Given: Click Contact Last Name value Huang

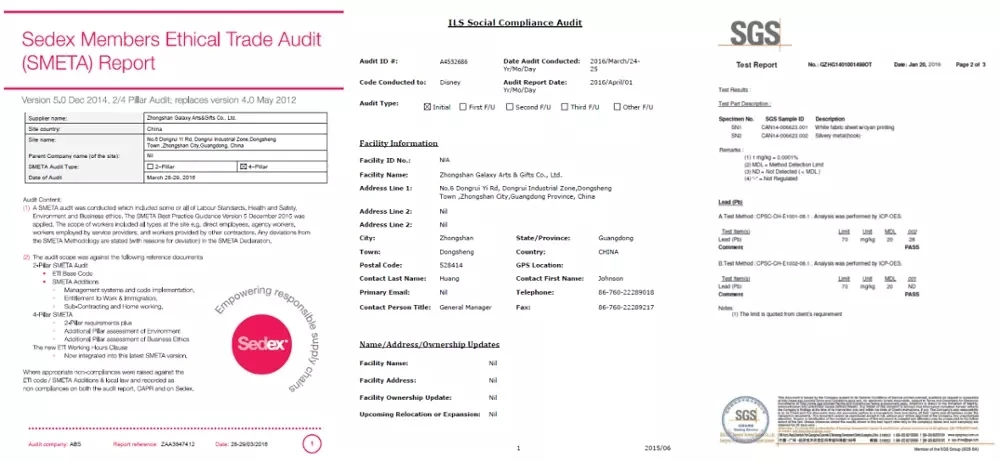Looking at the screenshot, I should coord(449,278).
